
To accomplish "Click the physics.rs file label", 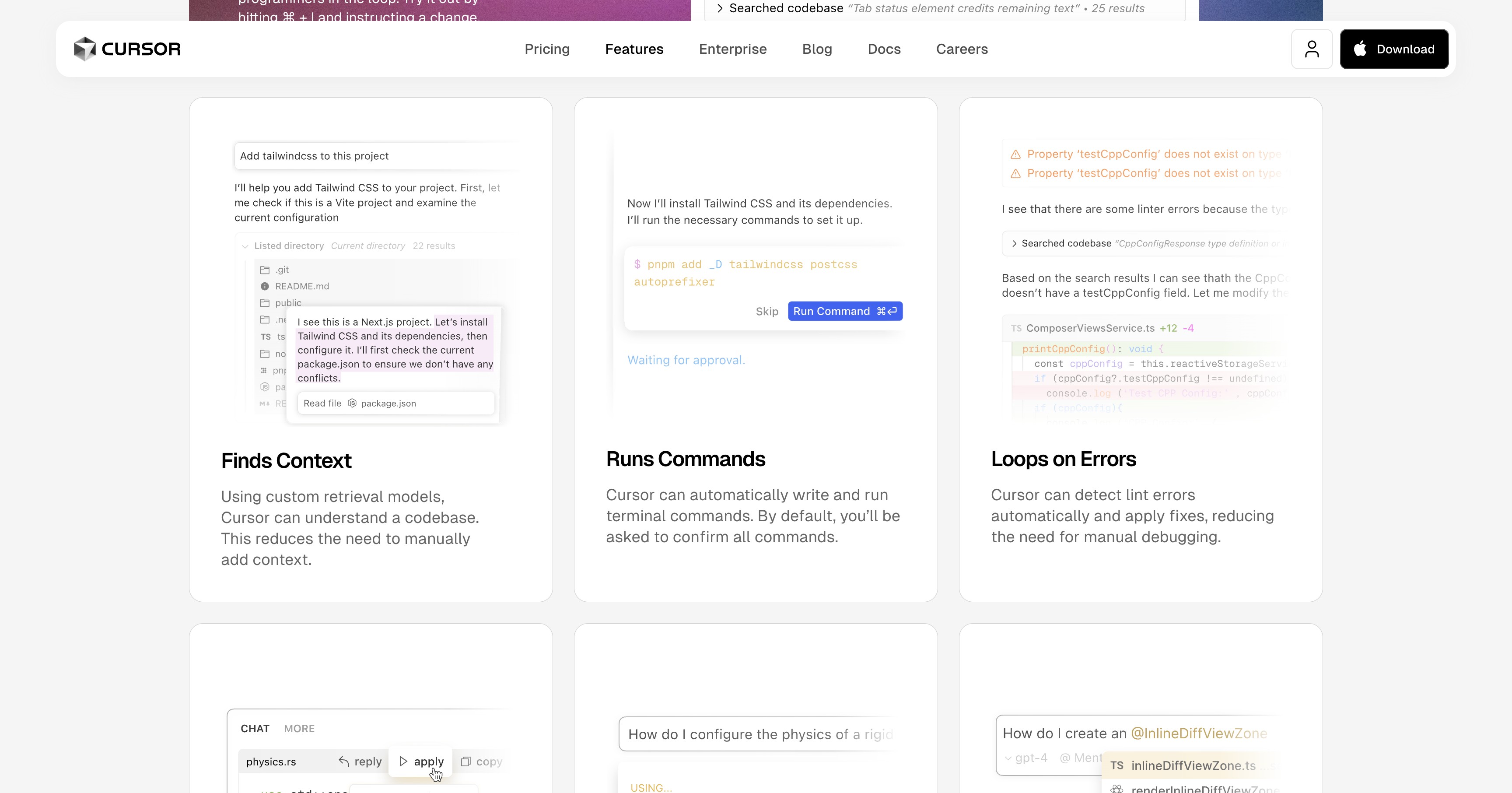I will pyautogui.click(x=271, y=761).
